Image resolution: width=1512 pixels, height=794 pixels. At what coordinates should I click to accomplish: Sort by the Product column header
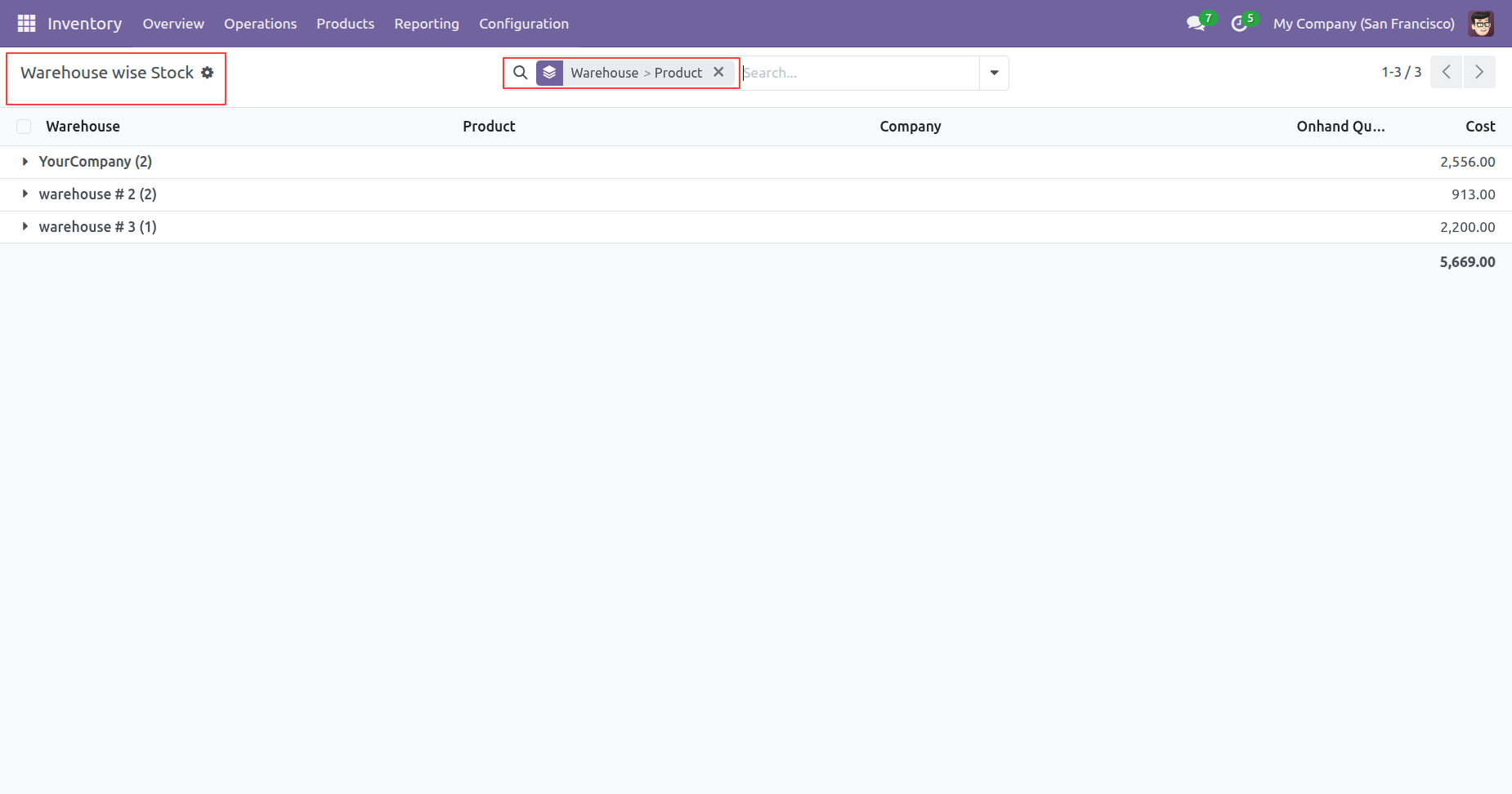click(489, 127)
